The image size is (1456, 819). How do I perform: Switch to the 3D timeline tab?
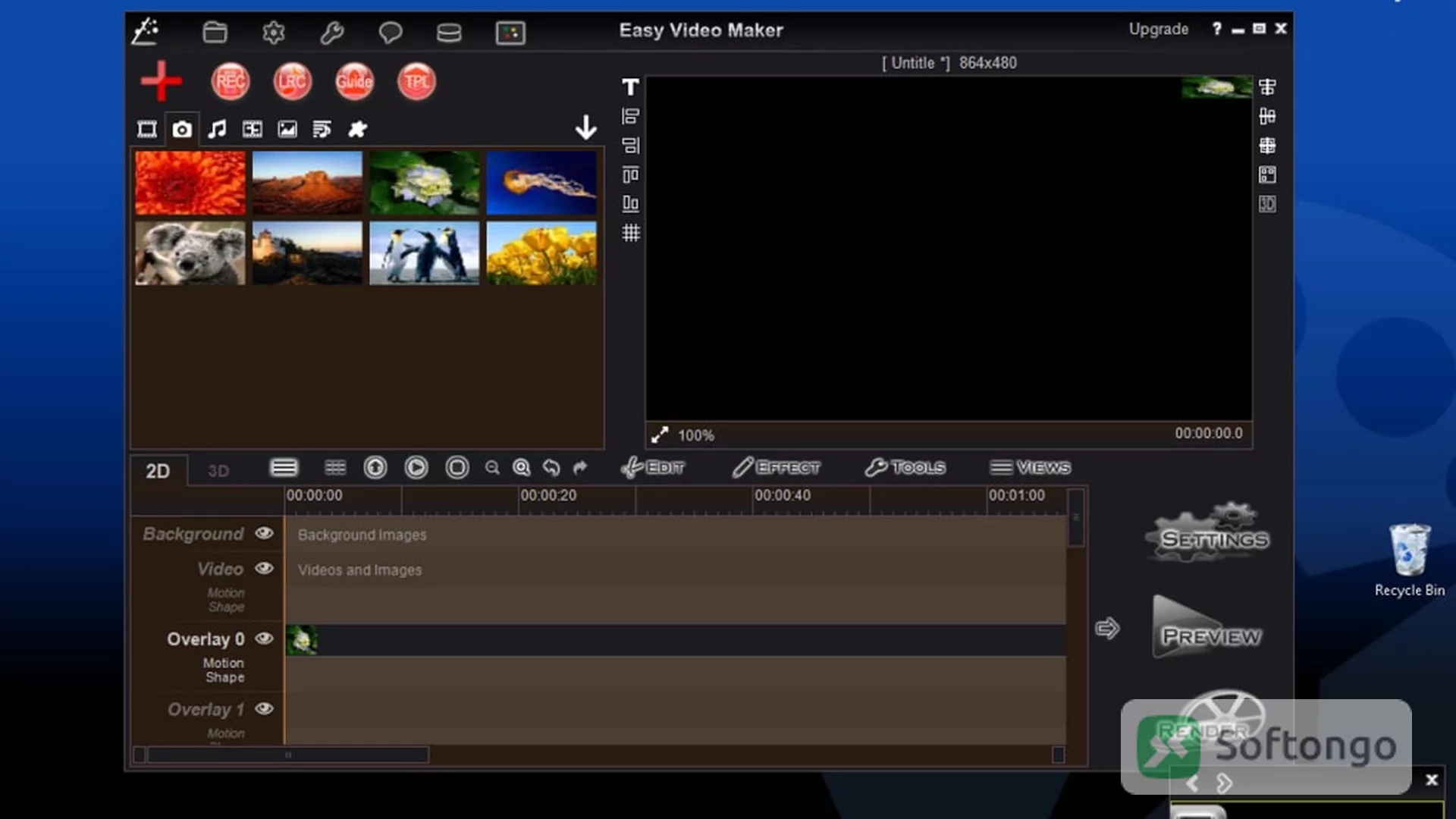coord(218,471)
